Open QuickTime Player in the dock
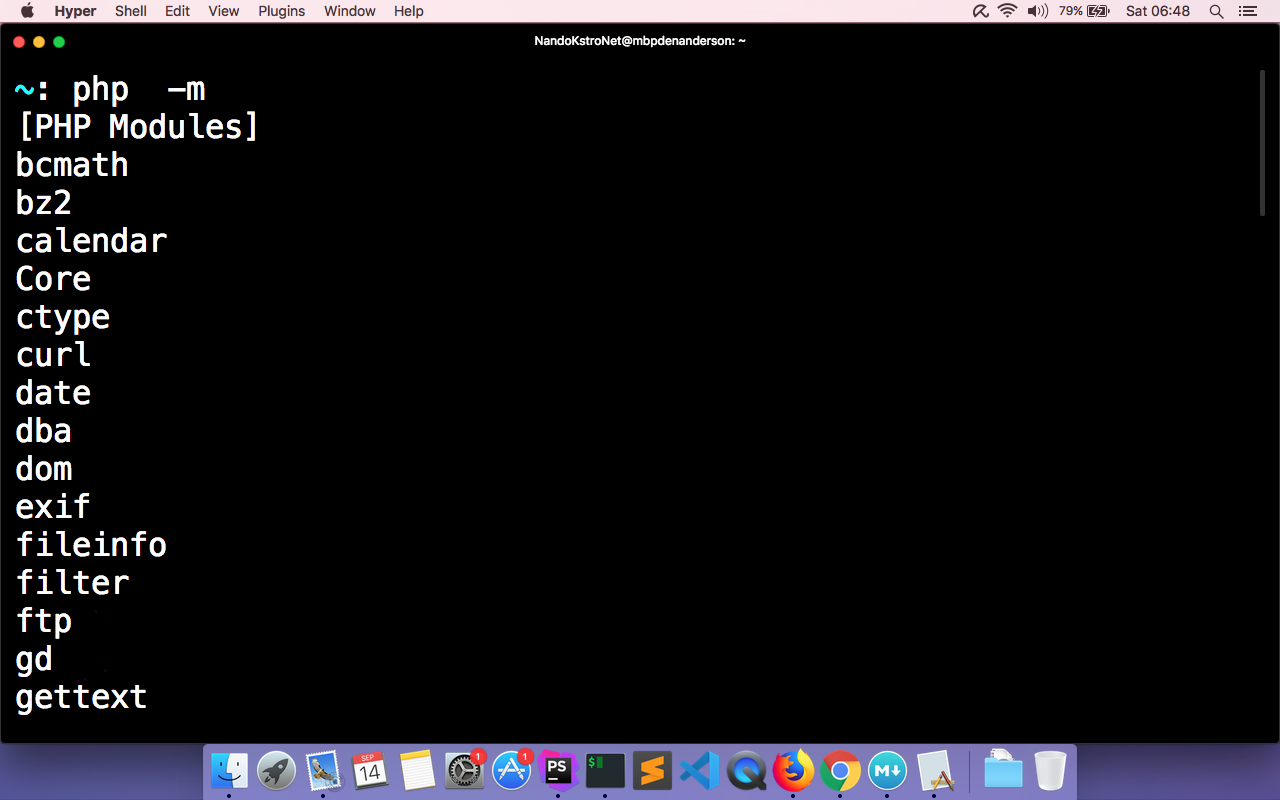This screenshot has width=1280, height=800. tap(746, 771)
